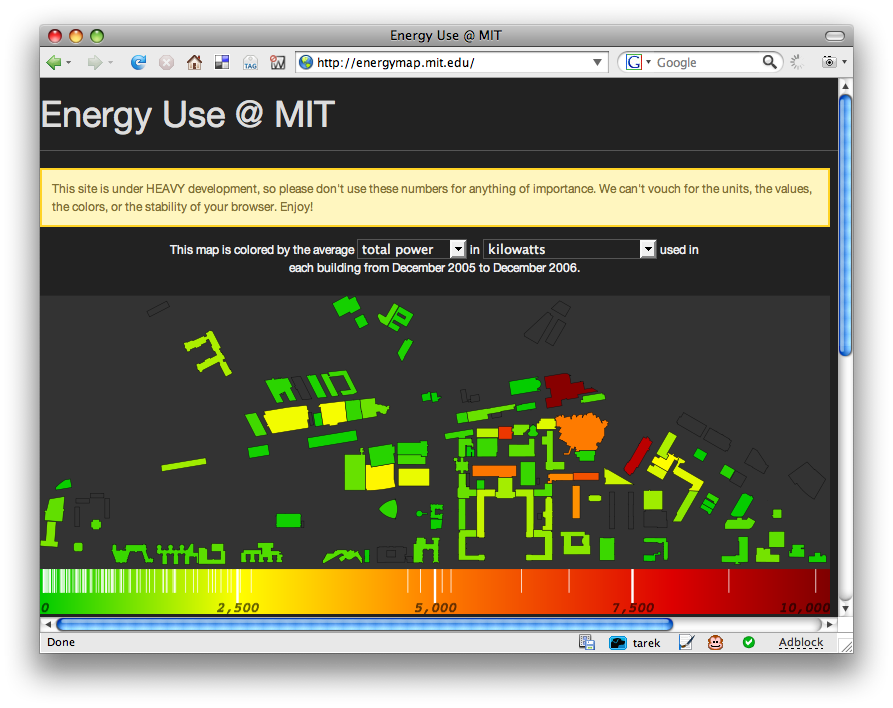Click the black dog icon in the status bar
The width and height of the screenshot is (893, 708).
(x=617, y=642)
